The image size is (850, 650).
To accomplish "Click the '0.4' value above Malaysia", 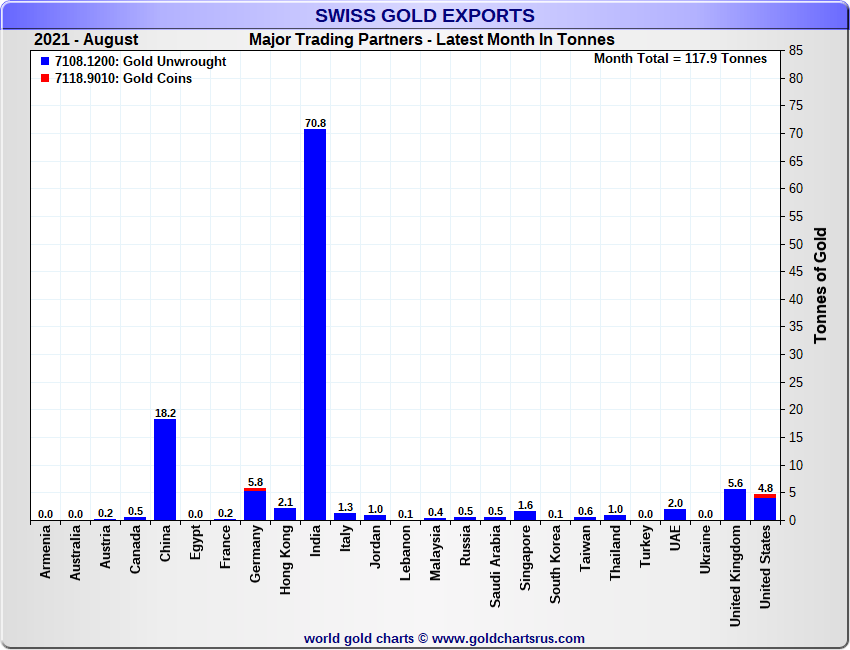I will click(x=435, y=512).
